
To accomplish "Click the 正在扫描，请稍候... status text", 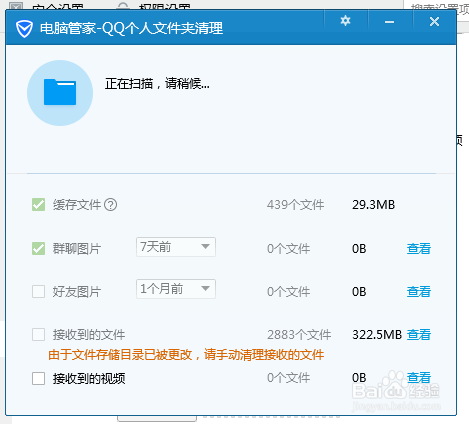I will 157,84.
